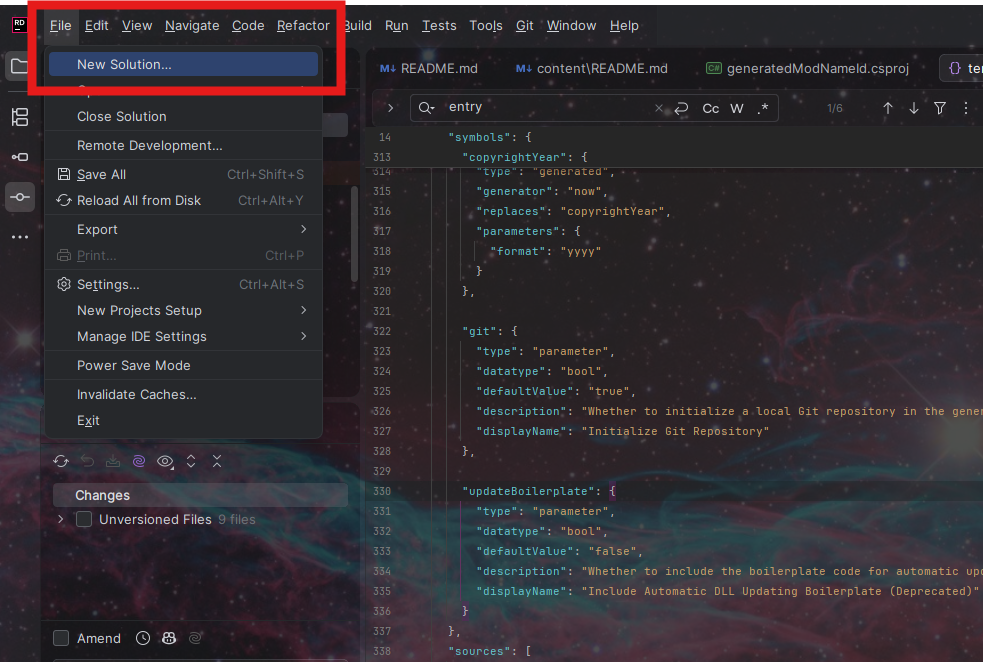Click "updateBoilerplate" key in editor
This screenshot has width=983, height=662.
pyautogui.click(x=528, y=491)
